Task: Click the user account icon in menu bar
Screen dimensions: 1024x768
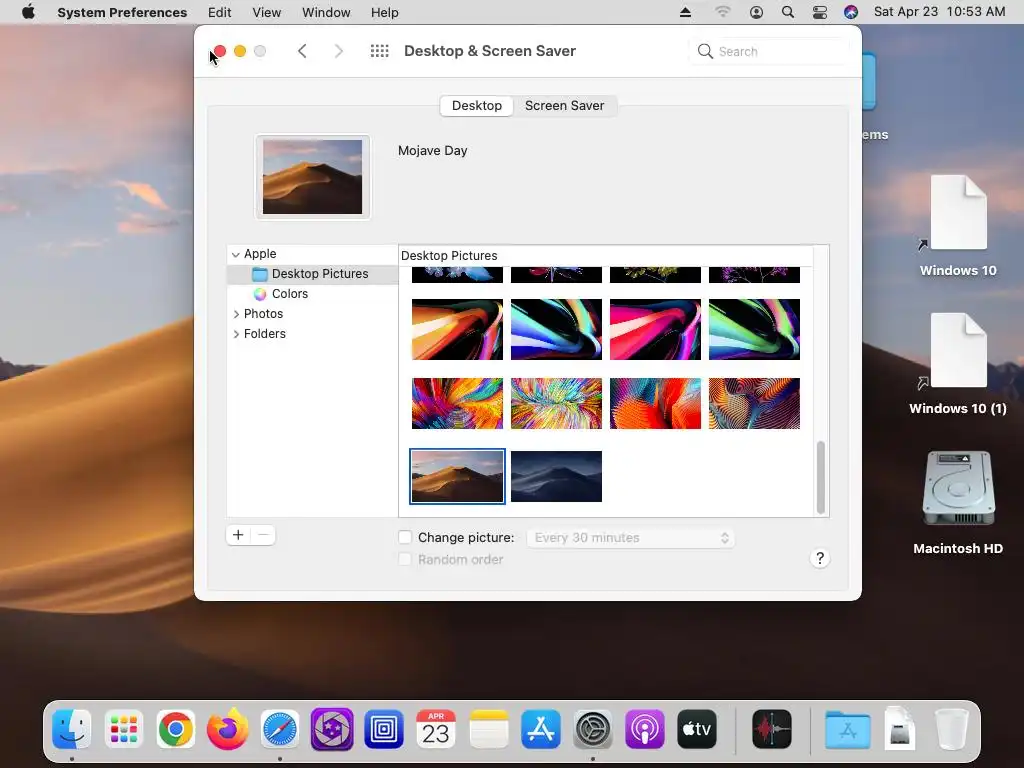Action: pyautogui.click(x=756, y=12)
